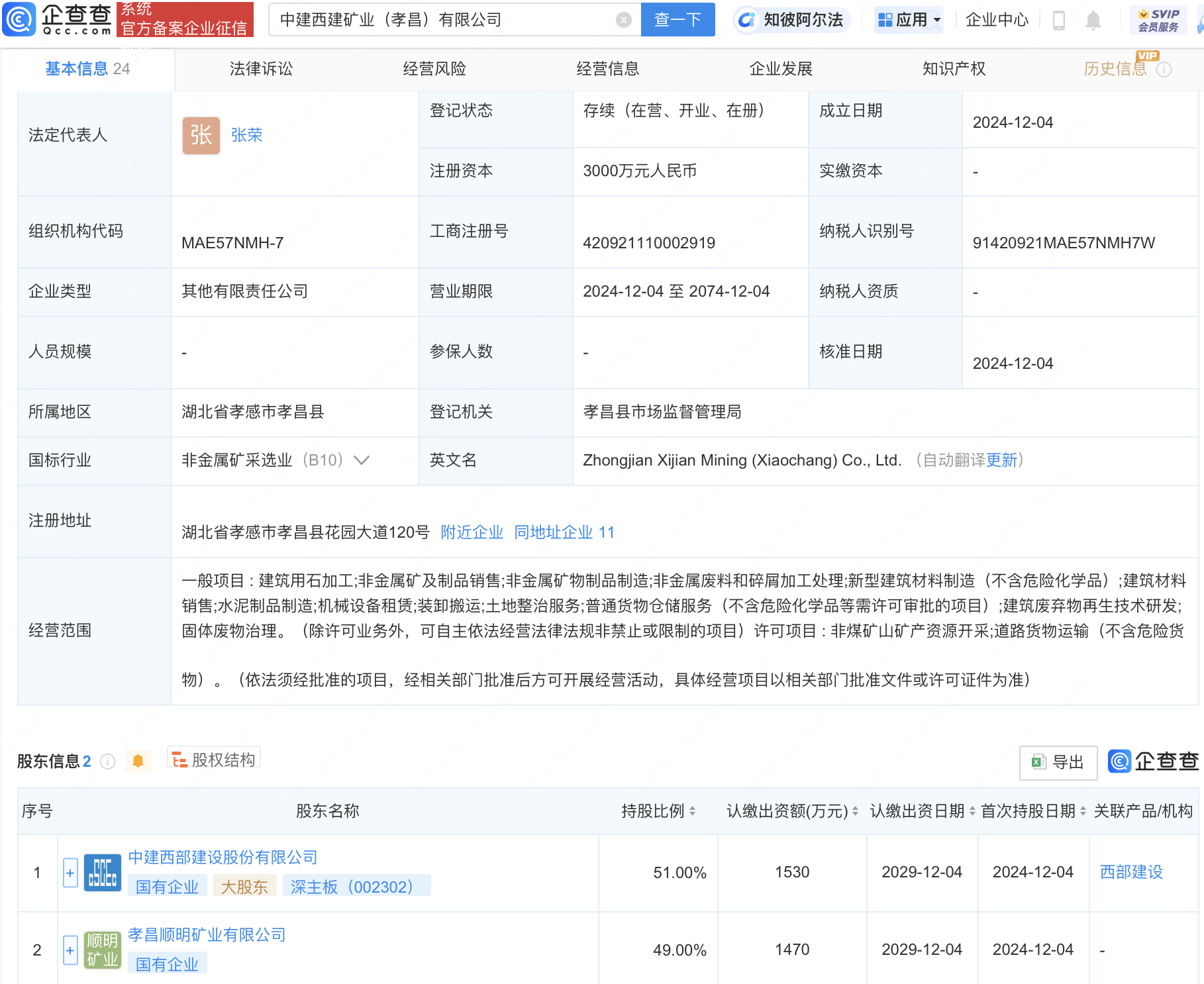The image size is (1204, 984).
Task: Click the 1530 subscribed capital amount
Action: pyautogui.click(x=792, y=872)
